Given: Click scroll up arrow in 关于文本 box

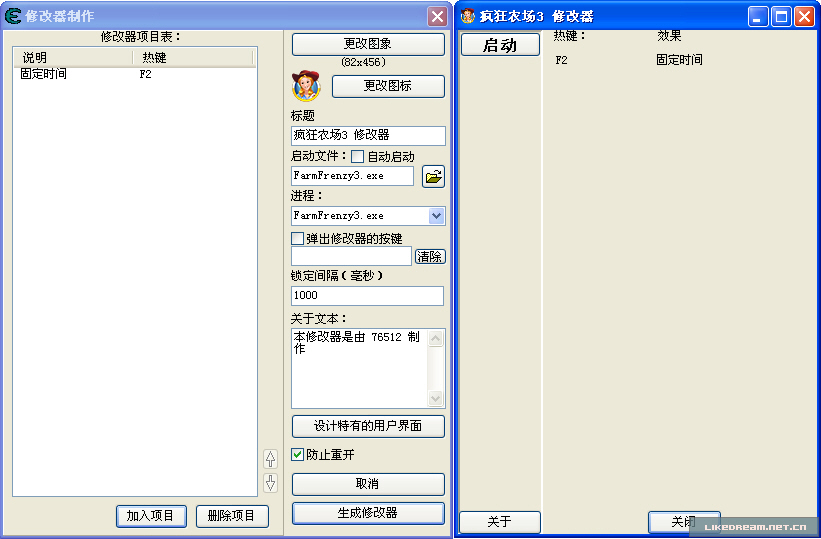Looking at the screenshot, I should 436,339.
